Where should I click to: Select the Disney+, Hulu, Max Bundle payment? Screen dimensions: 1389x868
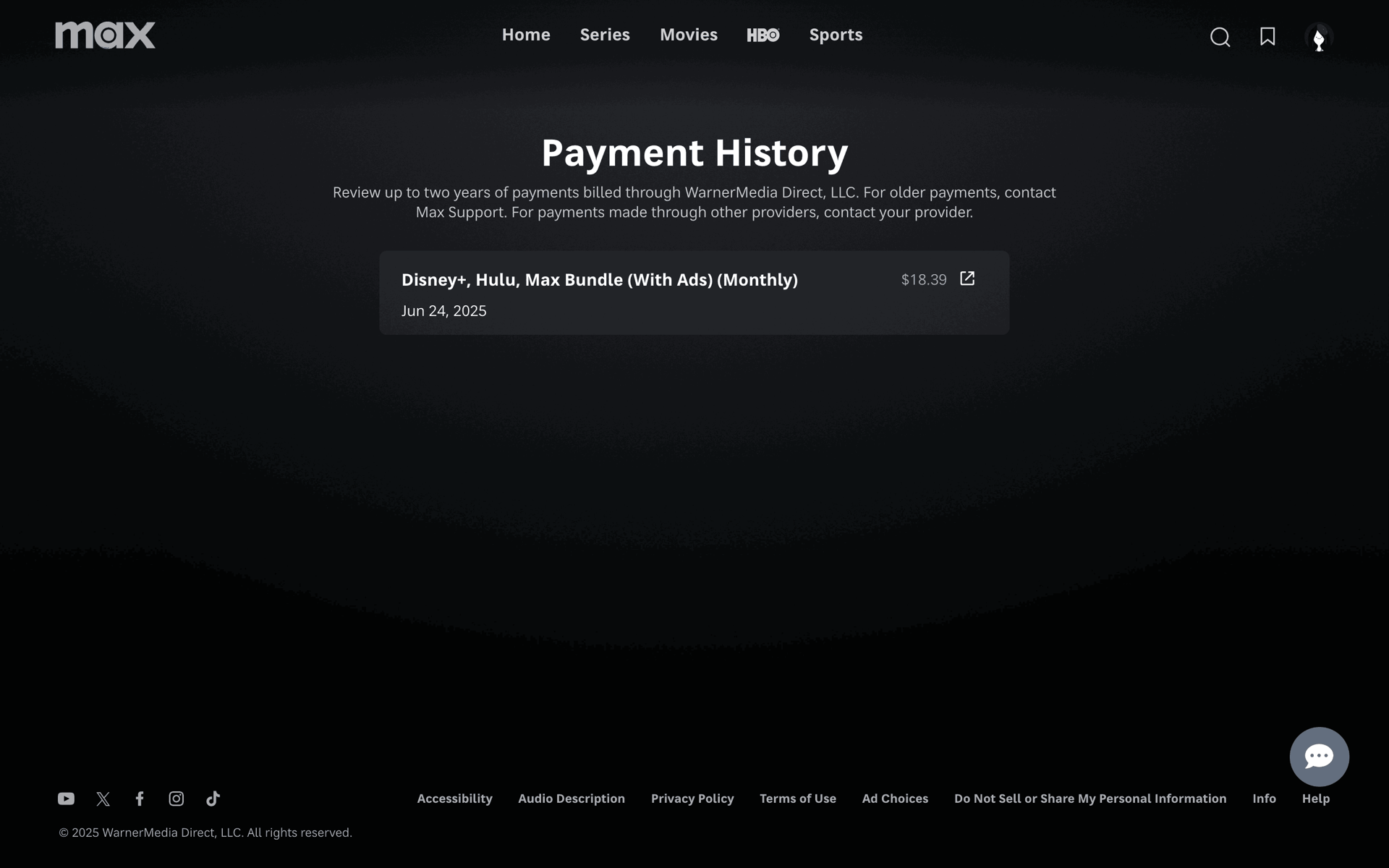click(694, 293)
